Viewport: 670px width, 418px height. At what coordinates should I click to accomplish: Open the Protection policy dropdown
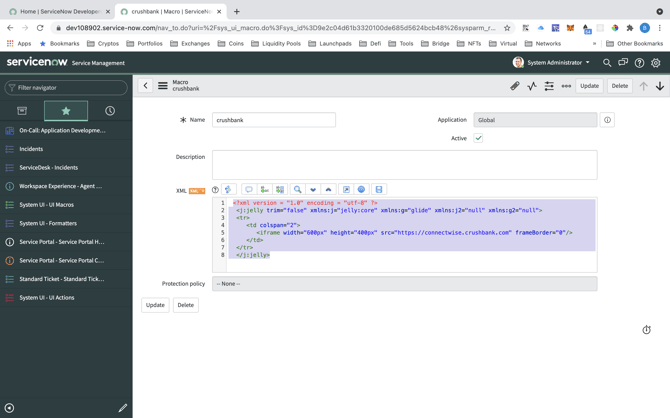click(404, 284)
